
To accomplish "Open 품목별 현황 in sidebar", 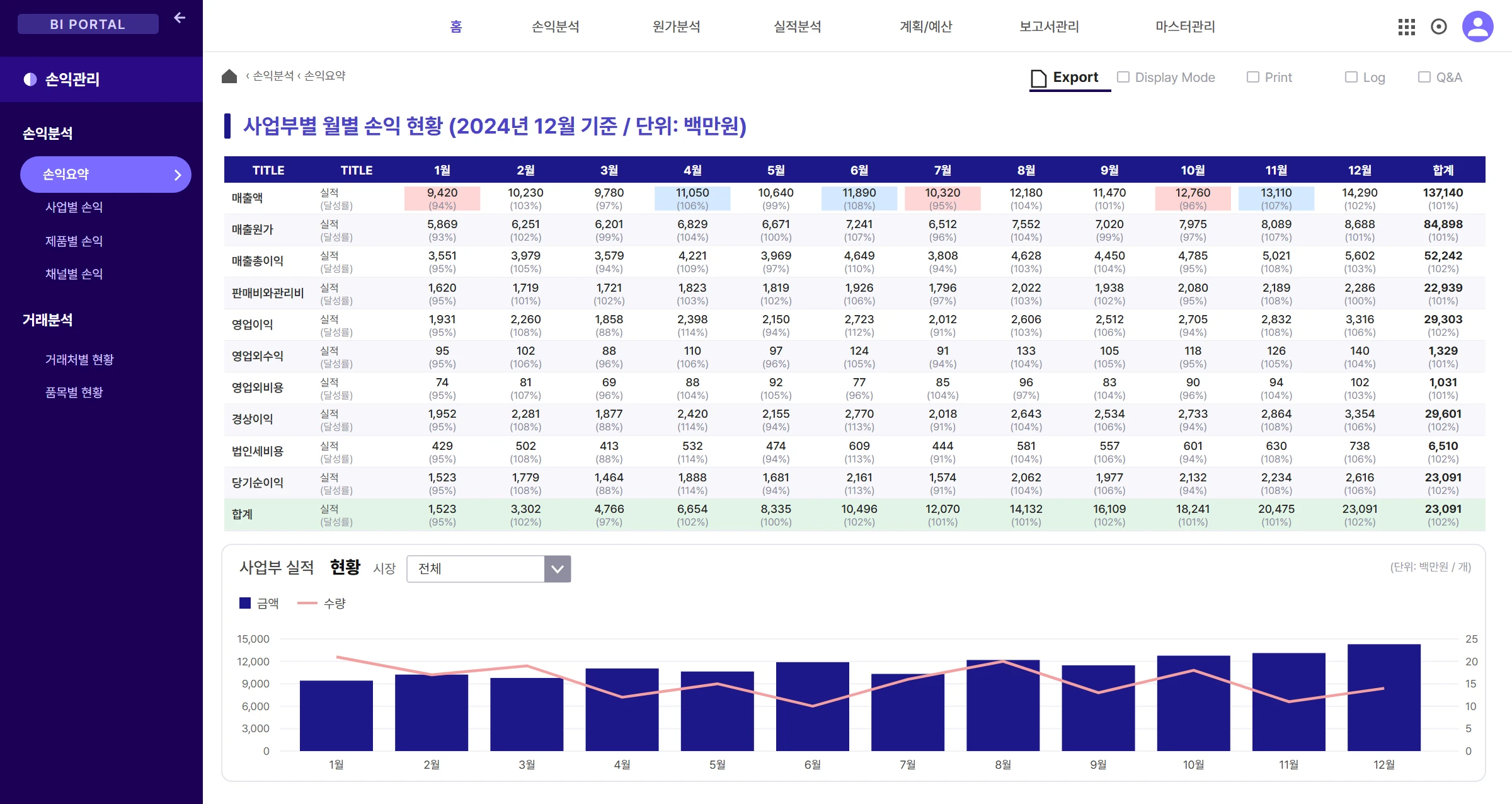I will 74,393.
